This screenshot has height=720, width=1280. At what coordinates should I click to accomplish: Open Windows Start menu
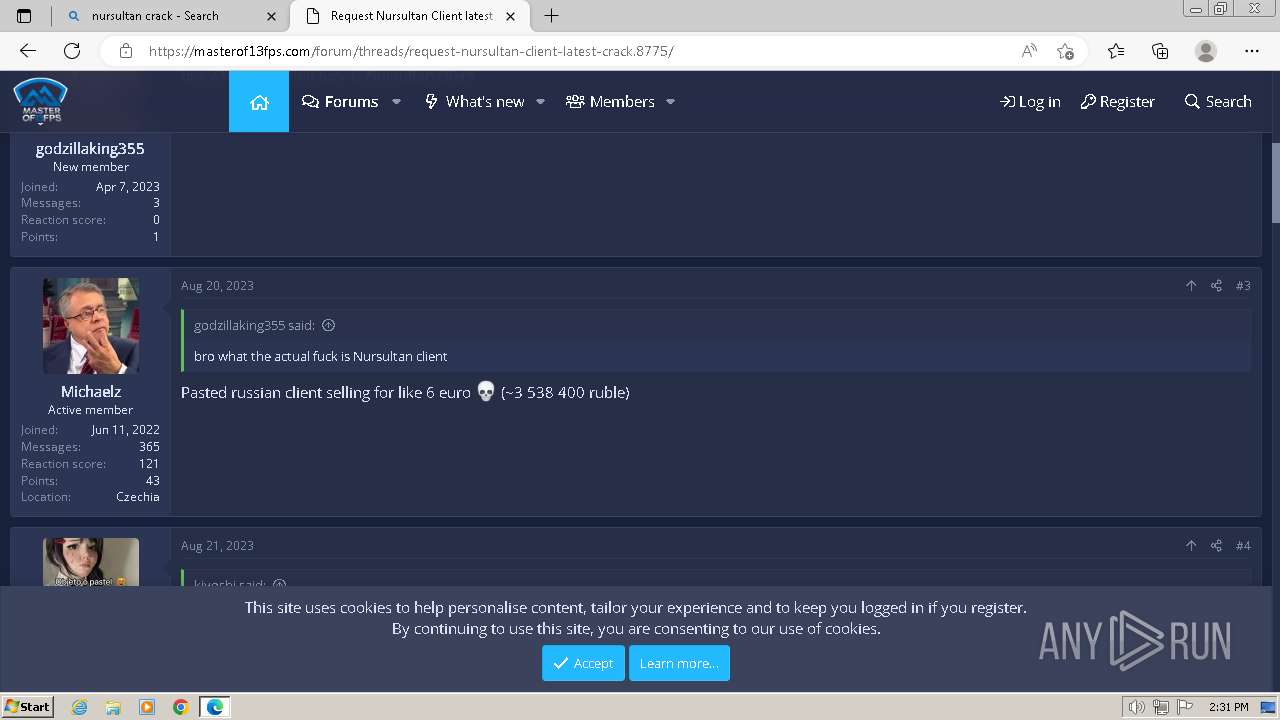point(27,706)
